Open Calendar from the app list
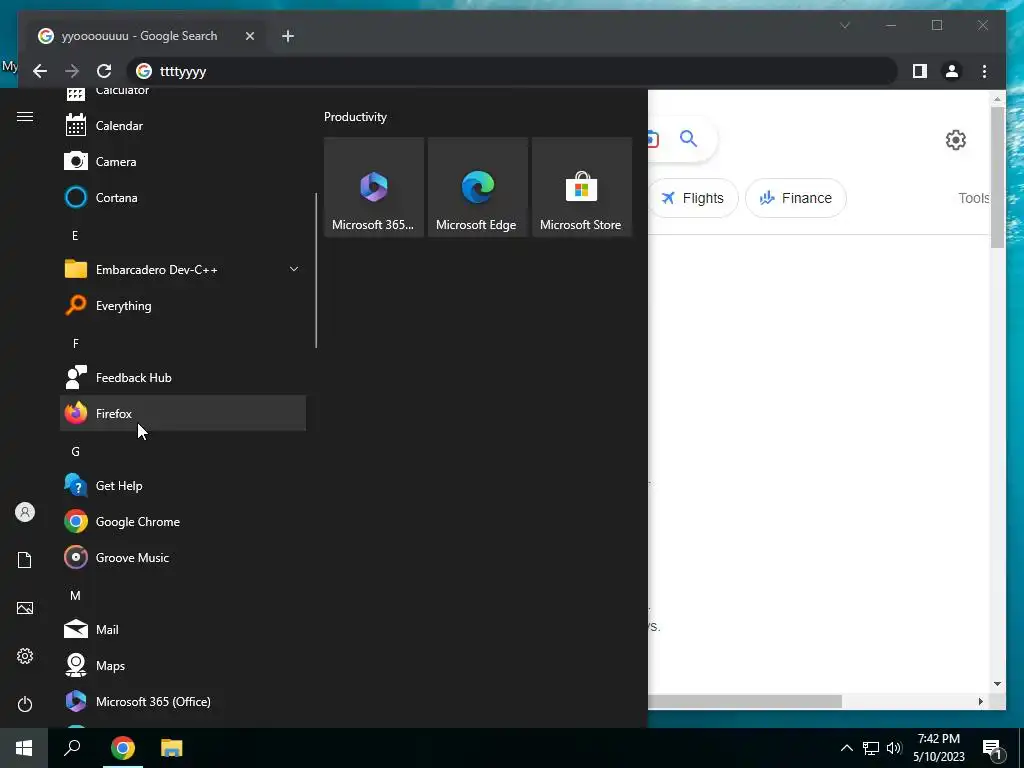Image resolution: width=1024 pixels, height=768 pixels. [x=183, y=125]
